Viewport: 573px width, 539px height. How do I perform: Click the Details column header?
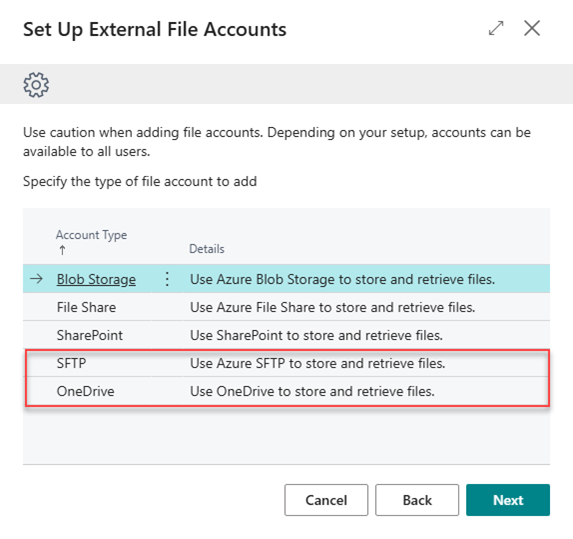coord(206,249)
